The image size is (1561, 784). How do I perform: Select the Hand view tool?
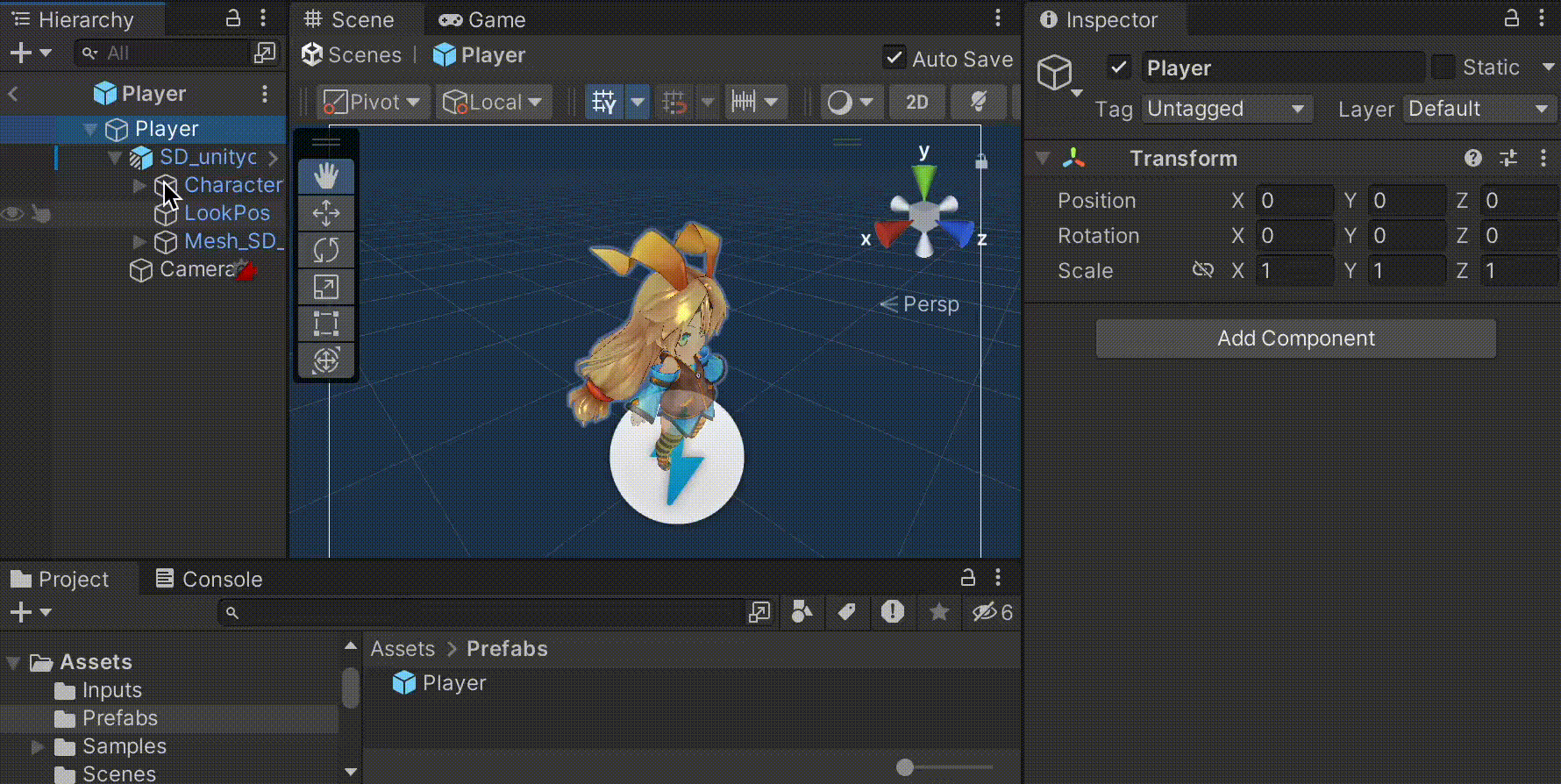326,176
